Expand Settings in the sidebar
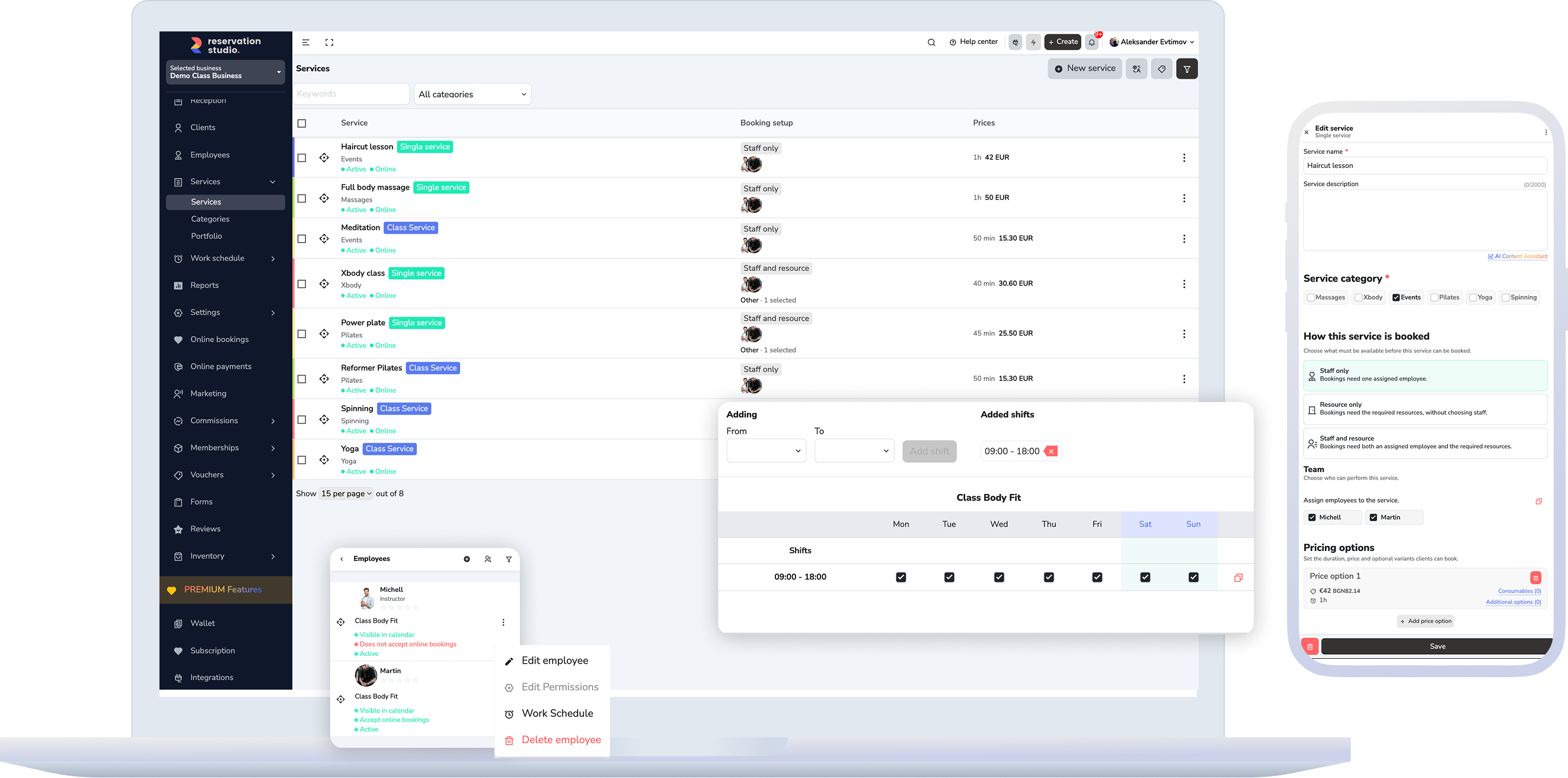The image size is (1568, 778). [x=225, y=313]
